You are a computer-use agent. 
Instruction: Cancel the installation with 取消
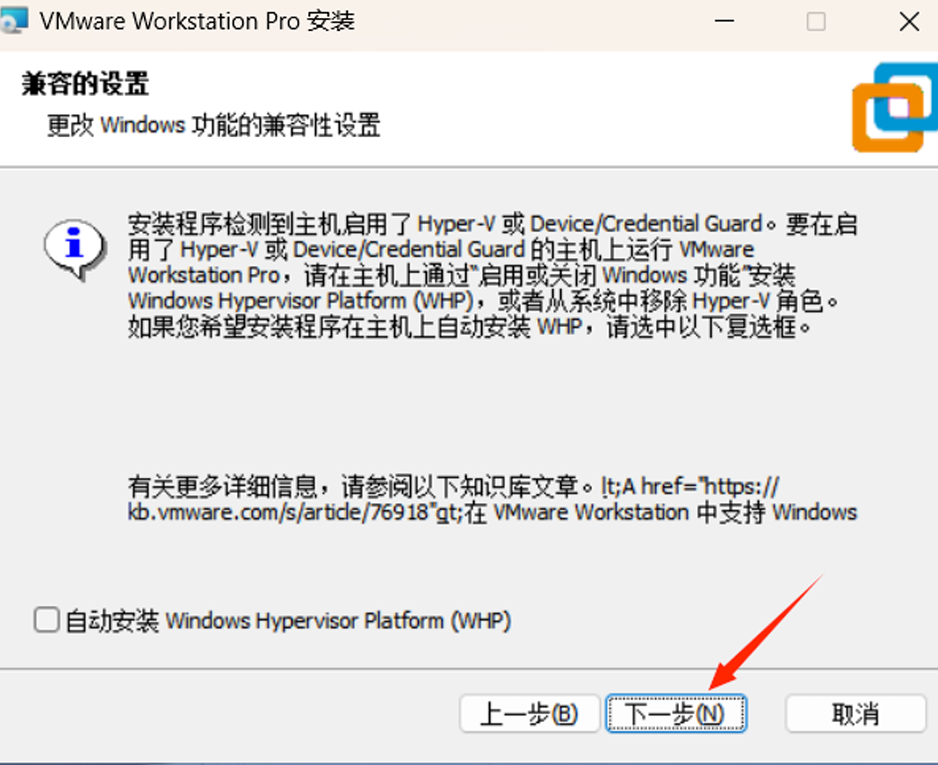(855, 714)
